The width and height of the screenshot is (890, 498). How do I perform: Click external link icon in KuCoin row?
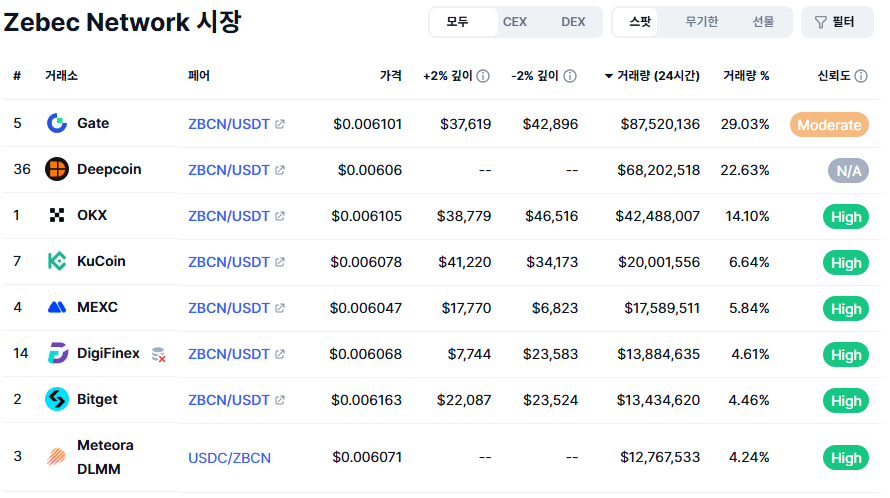(x=280, y=262)
